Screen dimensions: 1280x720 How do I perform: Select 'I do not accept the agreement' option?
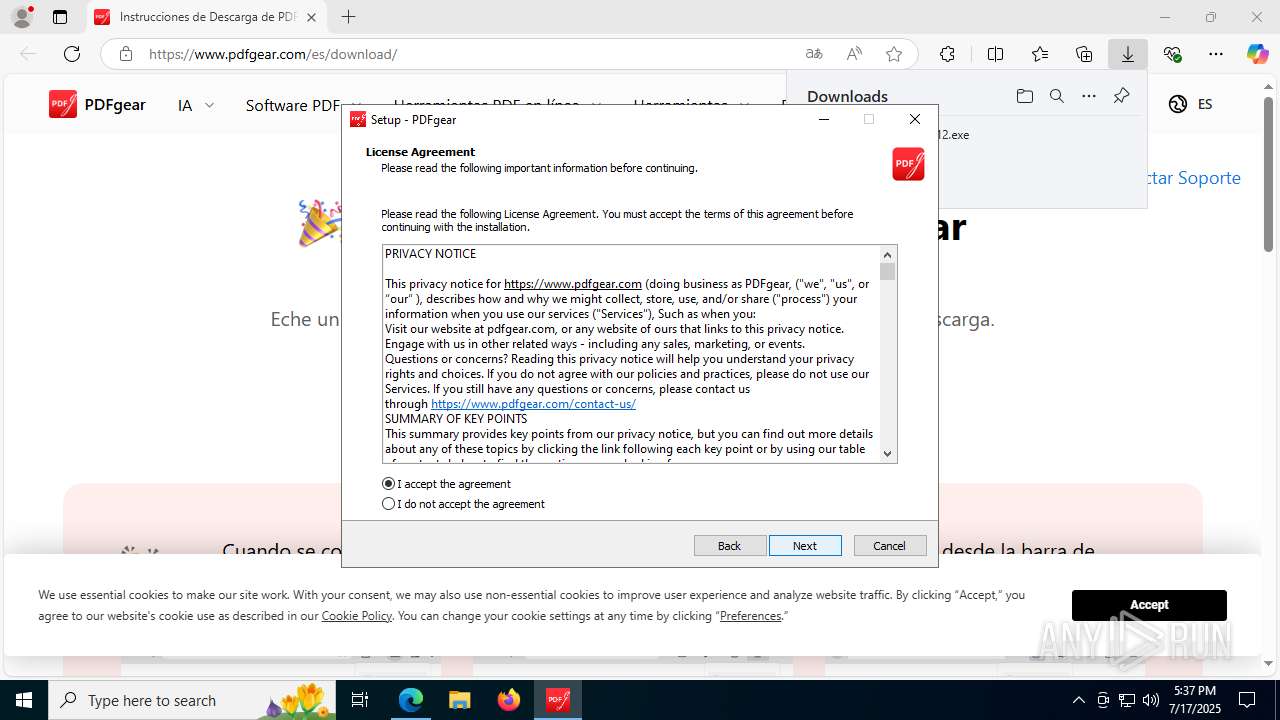(389, 504)
